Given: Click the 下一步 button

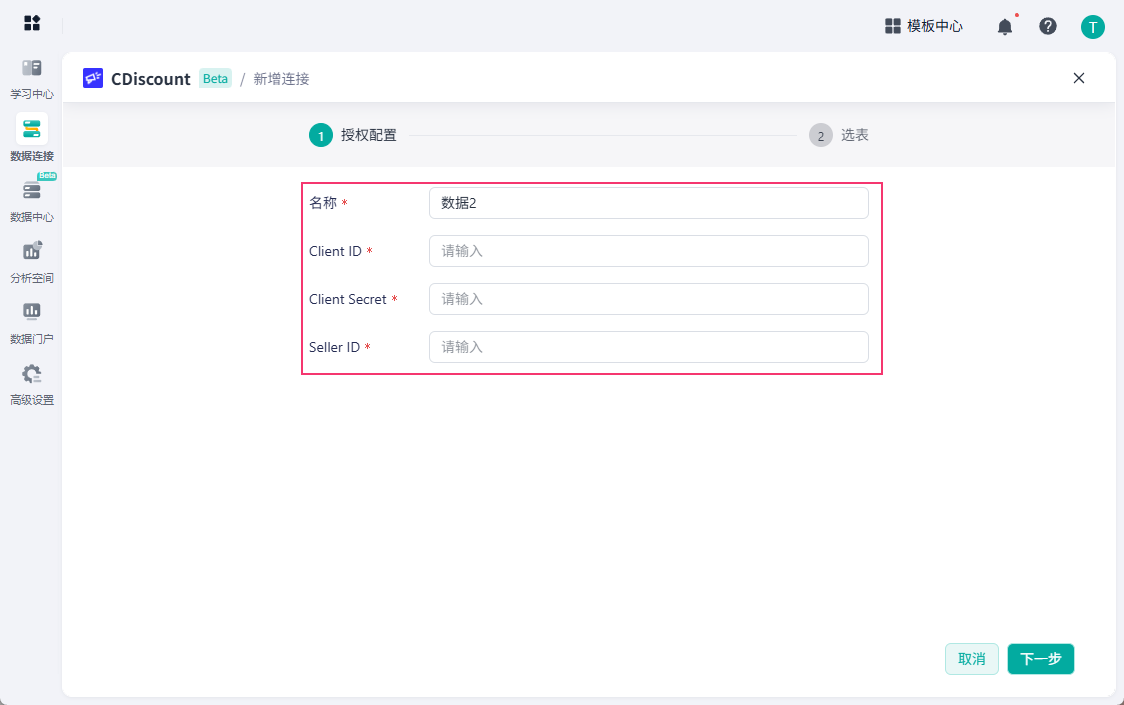Looking at the screenshot, I should click(x=1040, y=659).
